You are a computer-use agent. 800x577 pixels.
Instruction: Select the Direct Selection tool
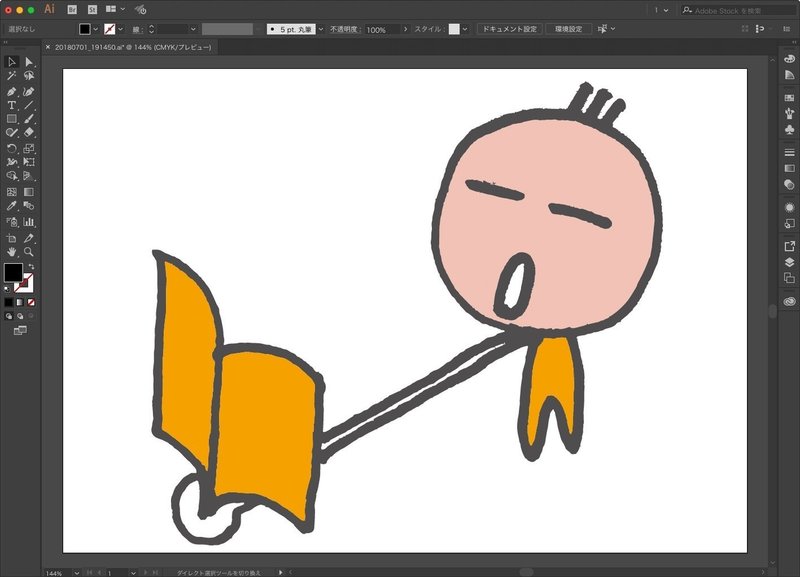click(x=29, y=62)
